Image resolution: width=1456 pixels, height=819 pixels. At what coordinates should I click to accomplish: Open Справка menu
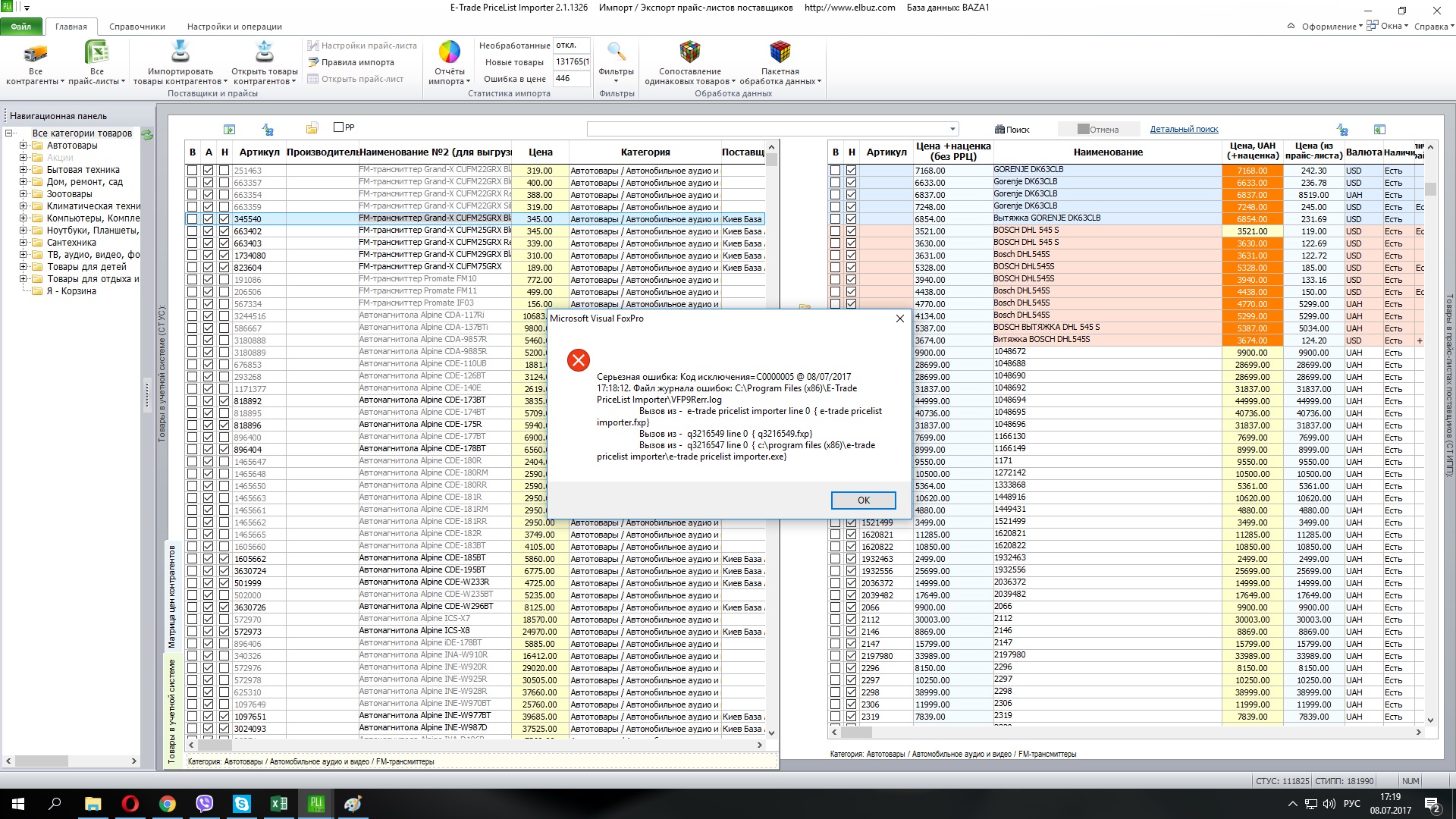[x=1434, y=27]
